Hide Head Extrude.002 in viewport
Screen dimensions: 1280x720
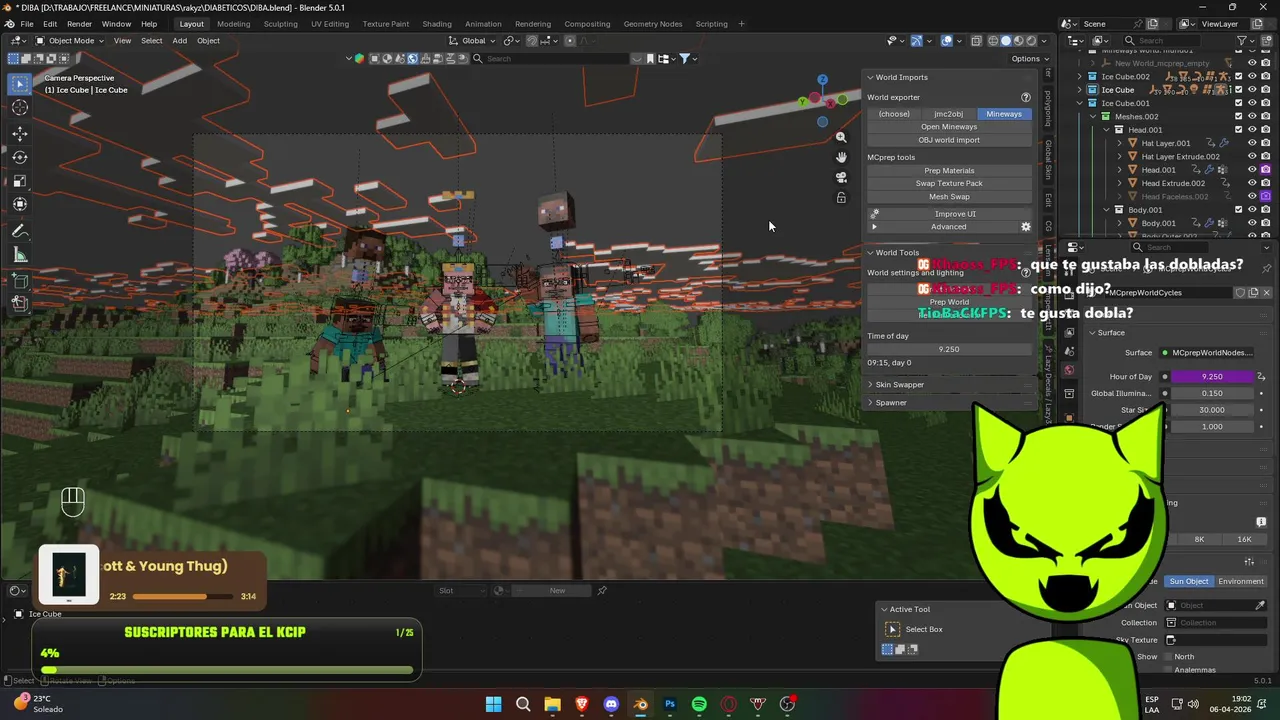pyautogui.click(x=1252, y=183)
